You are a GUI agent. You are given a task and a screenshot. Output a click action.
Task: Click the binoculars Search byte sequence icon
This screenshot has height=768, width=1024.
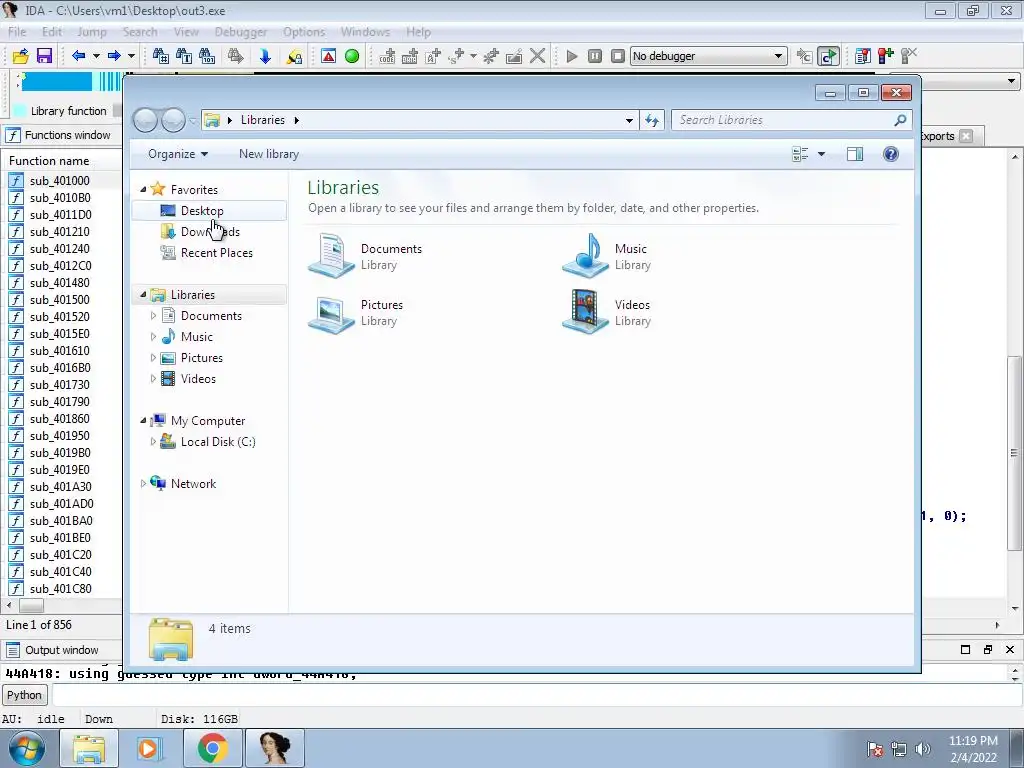207,56
